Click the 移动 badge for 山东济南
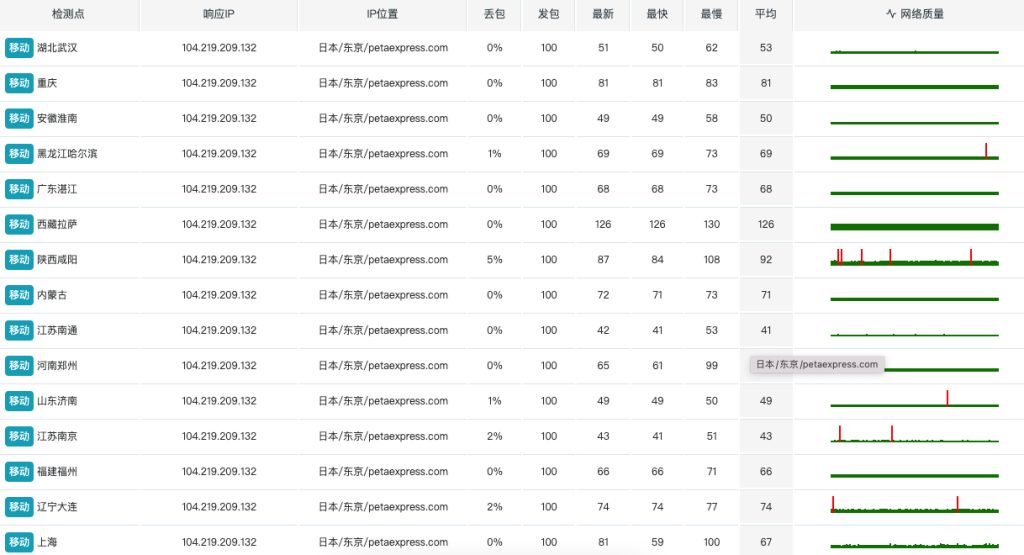Screen dimensions: 1024x555 point(19,400)
